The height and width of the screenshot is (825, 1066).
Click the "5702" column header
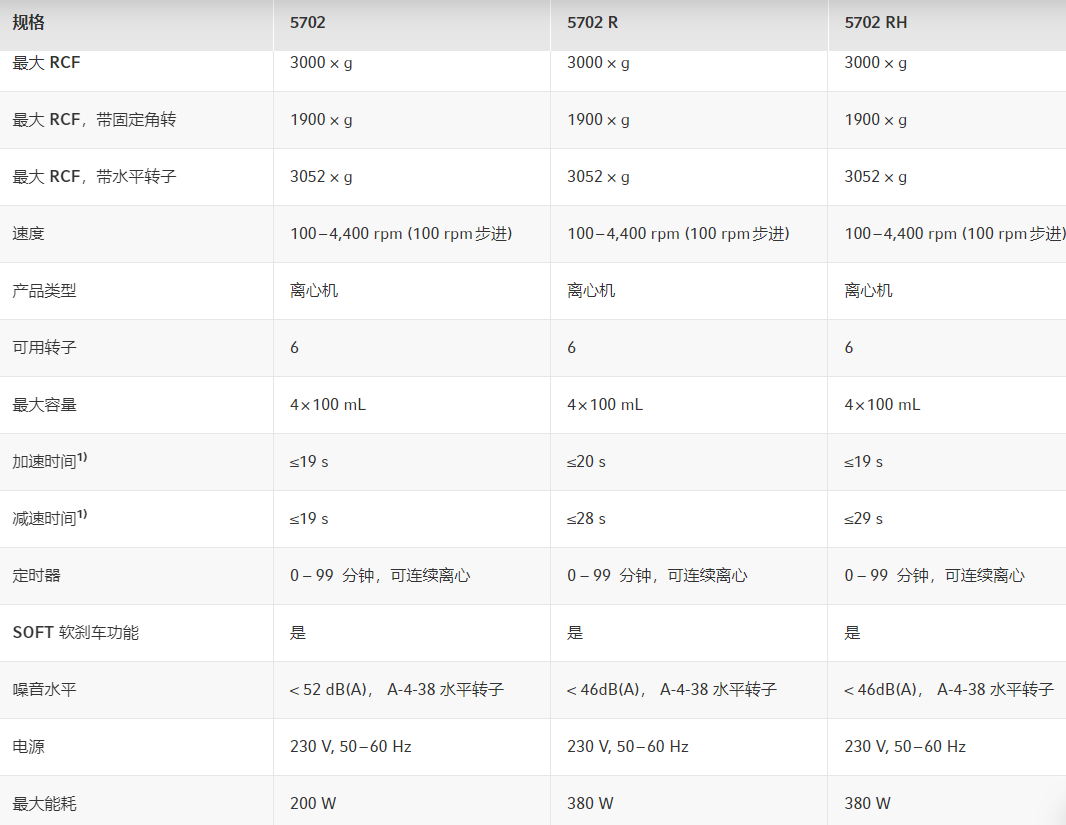click(x=307, y=22)
